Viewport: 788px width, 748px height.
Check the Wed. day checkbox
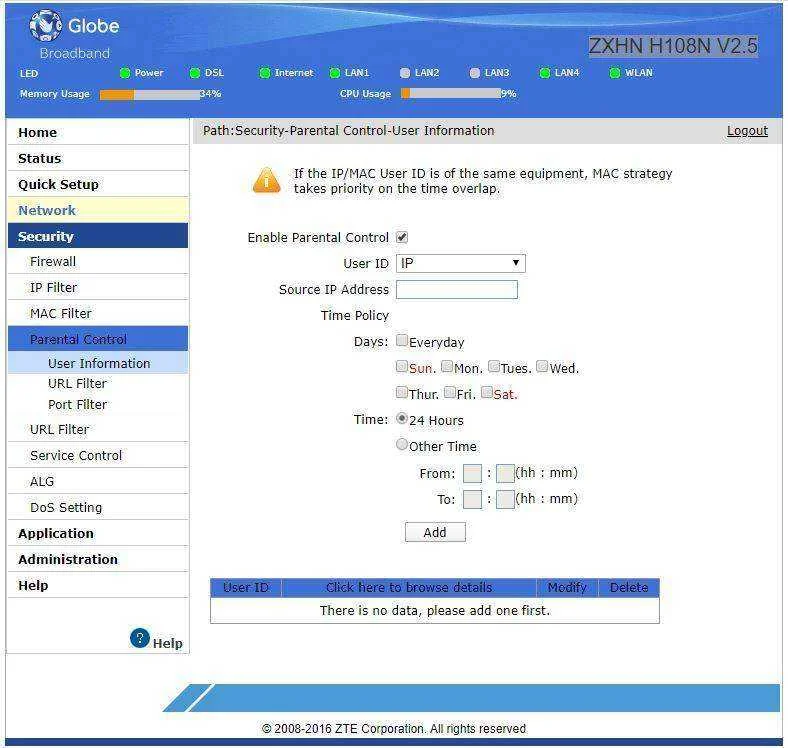point(542,366)
